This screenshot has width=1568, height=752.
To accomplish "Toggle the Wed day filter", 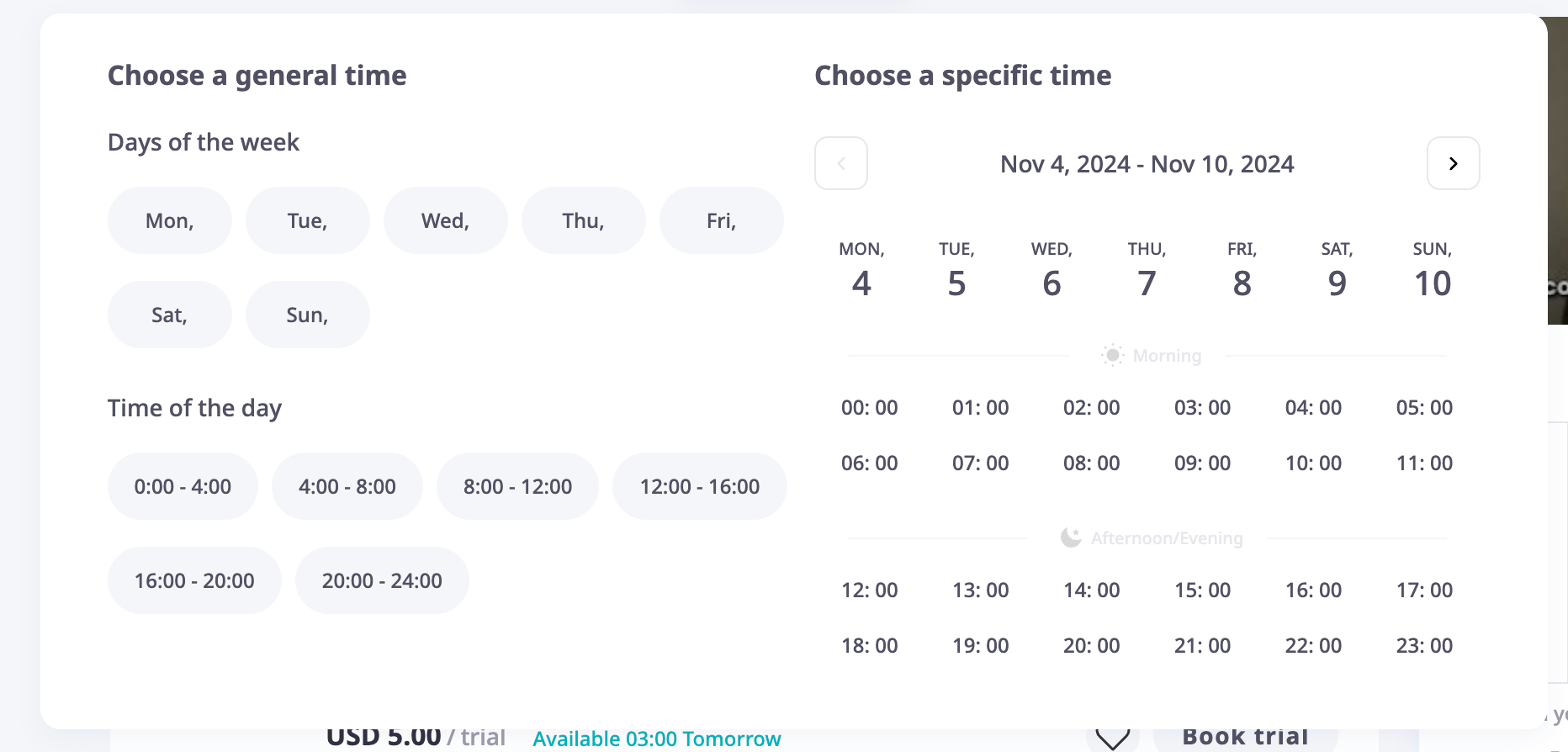I will [445, 220].
